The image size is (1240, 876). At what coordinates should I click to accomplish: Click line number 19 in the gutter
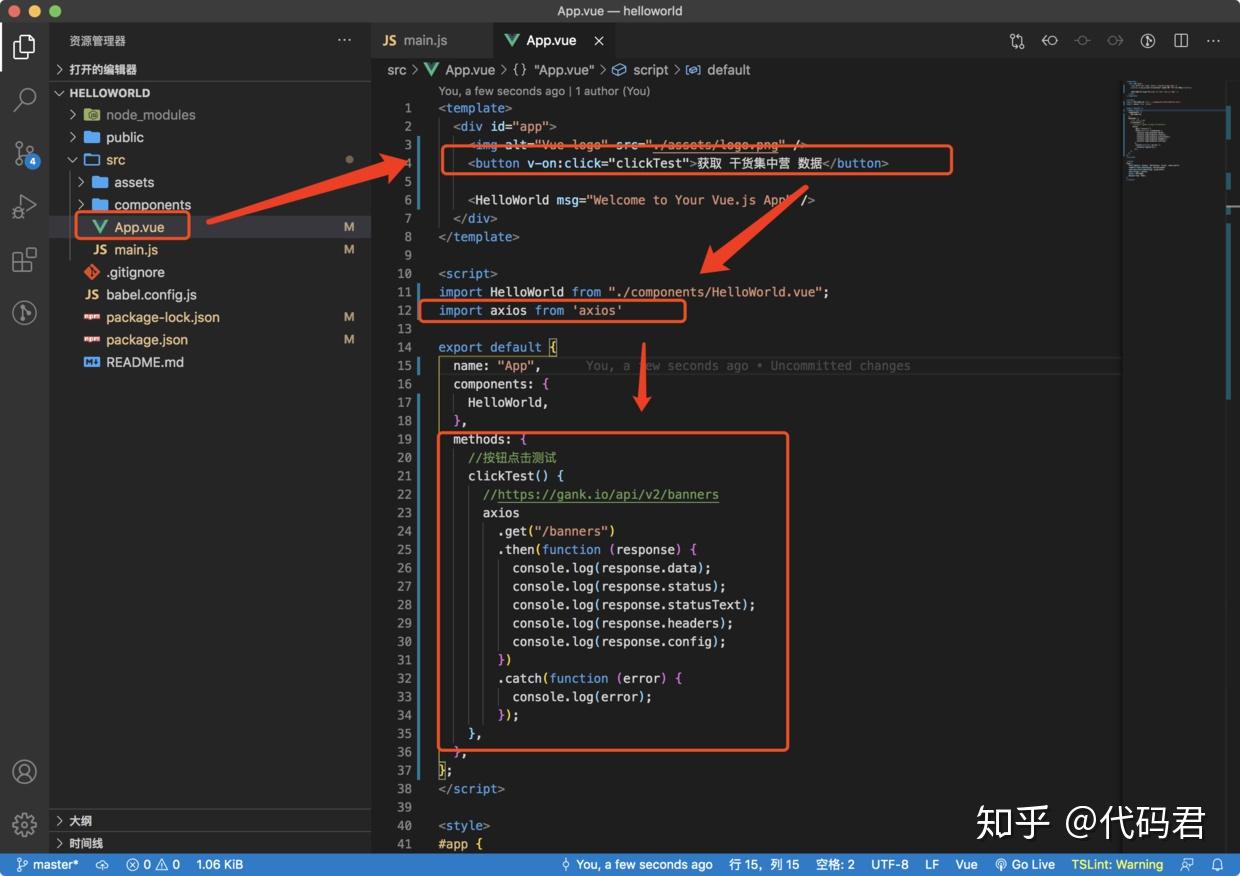coord(404,440)
